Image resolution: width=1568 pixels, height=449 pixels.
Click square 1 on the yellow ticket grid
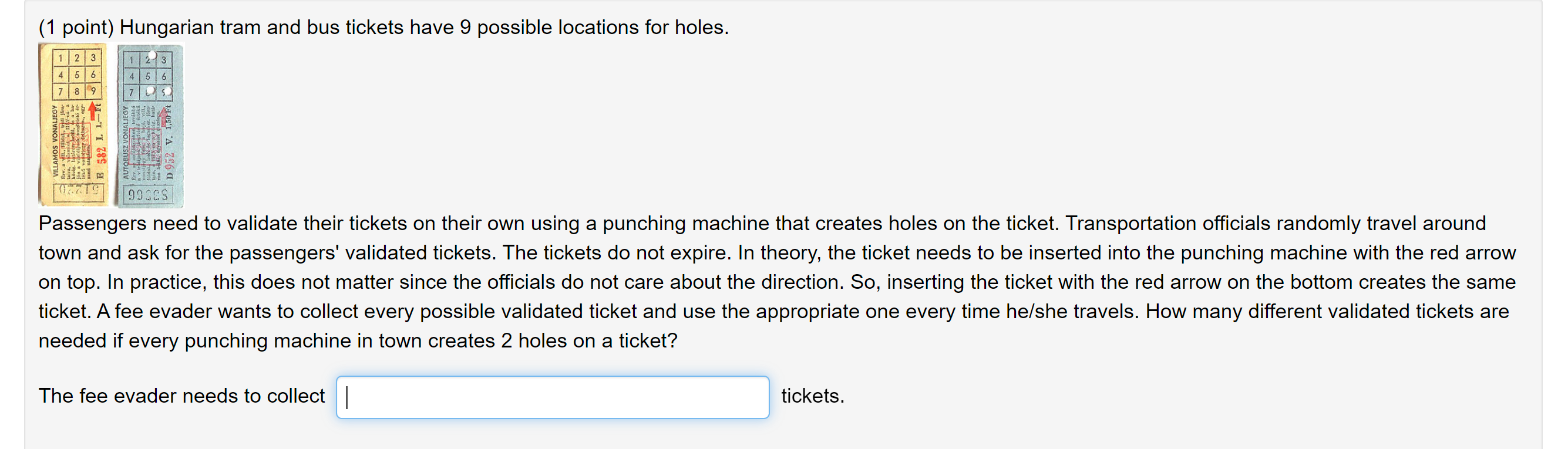tap(61, 58)
